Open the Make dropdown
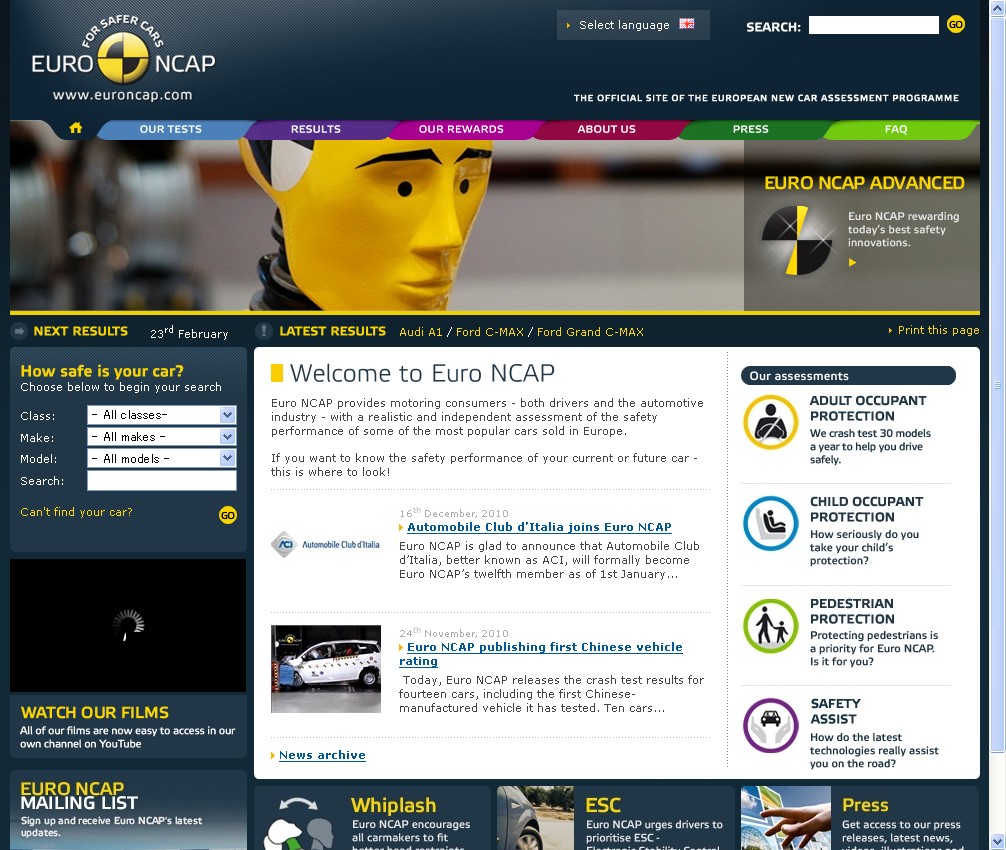 click(162, 437)
